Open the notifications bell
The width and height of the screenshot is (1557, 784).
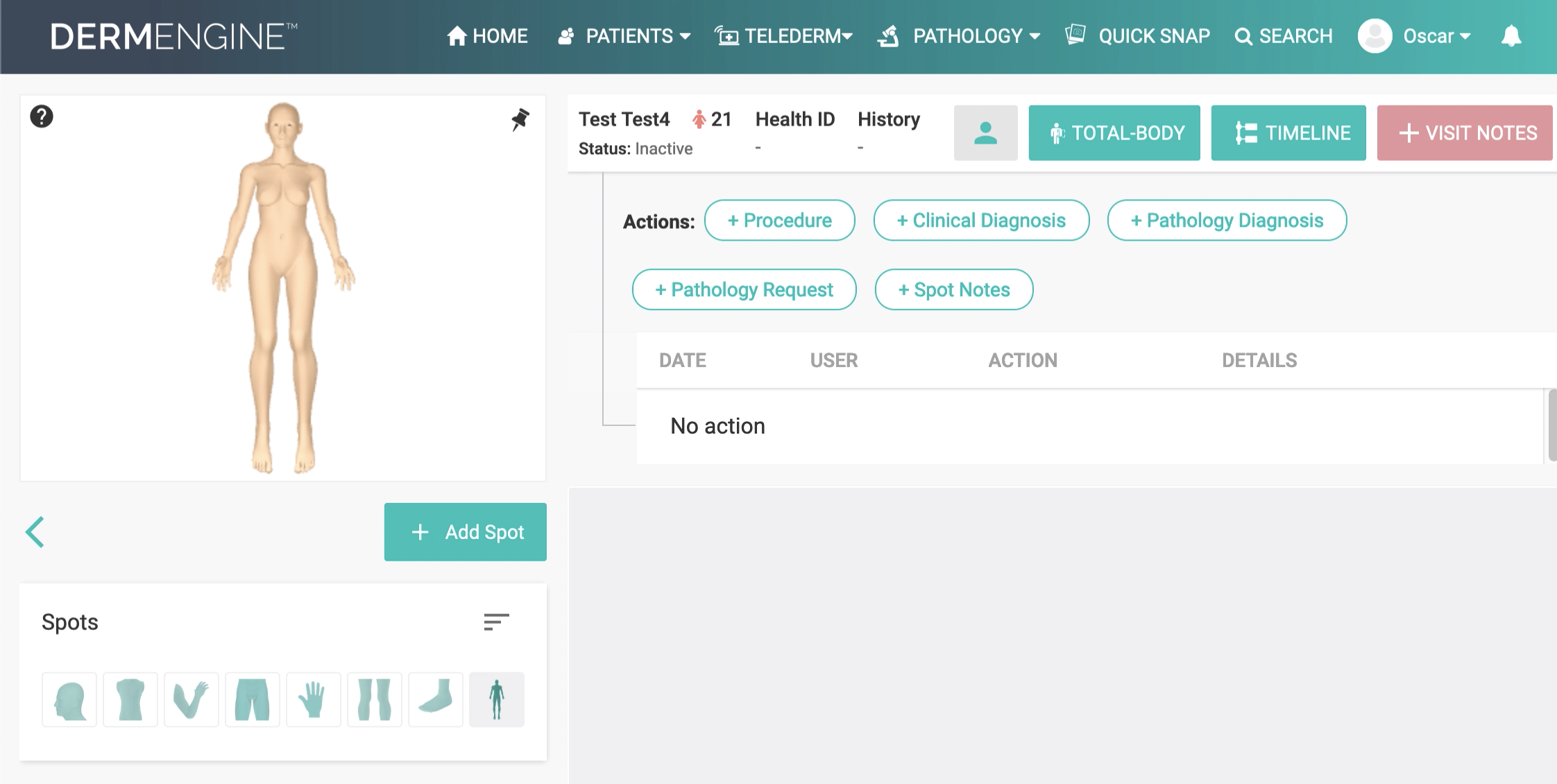click(x=1511, y=36)
